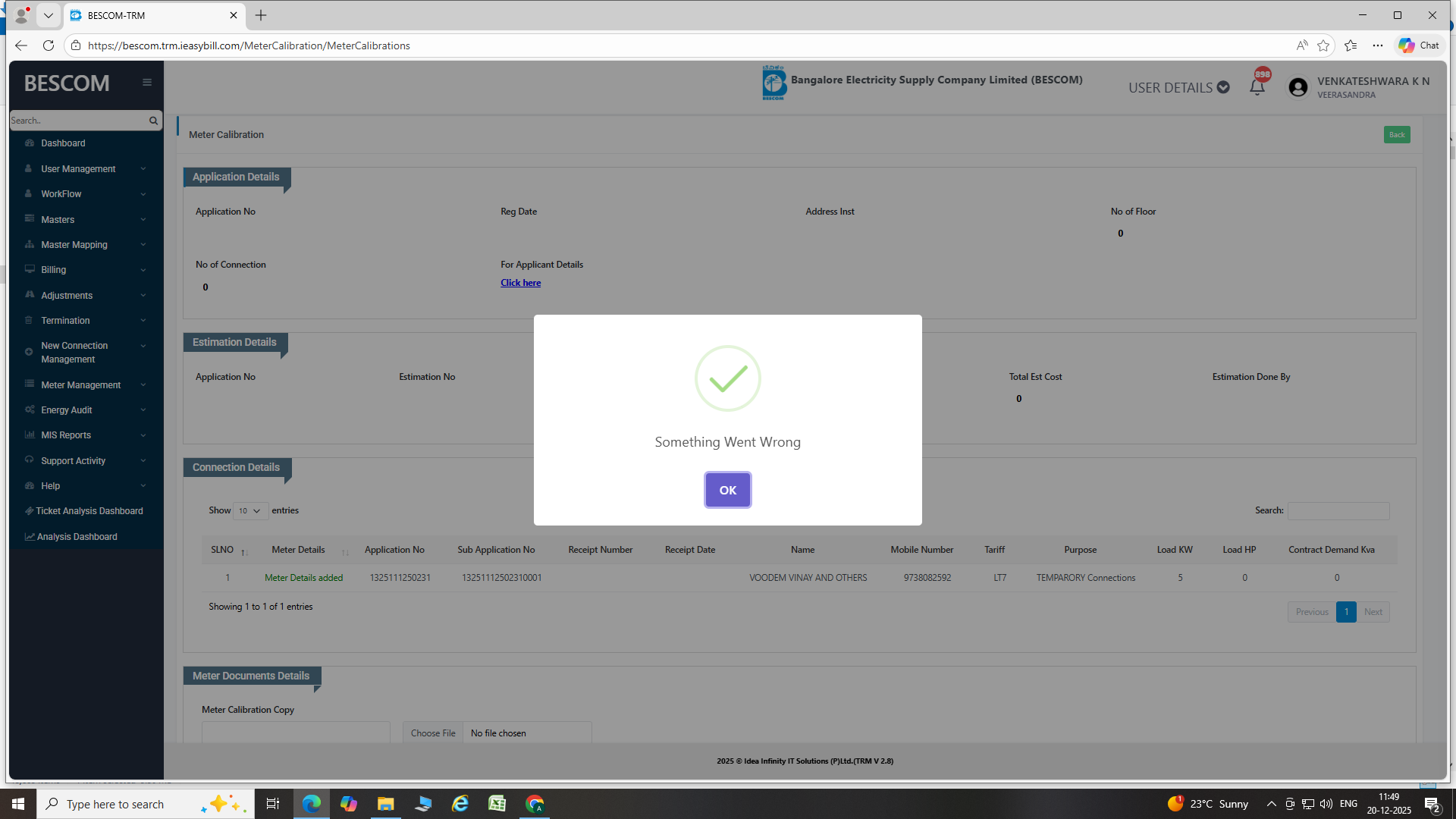1456x819 pixels.
Task: Click the 'Click here' applicant details link
Action: click(x=520, y=283)
